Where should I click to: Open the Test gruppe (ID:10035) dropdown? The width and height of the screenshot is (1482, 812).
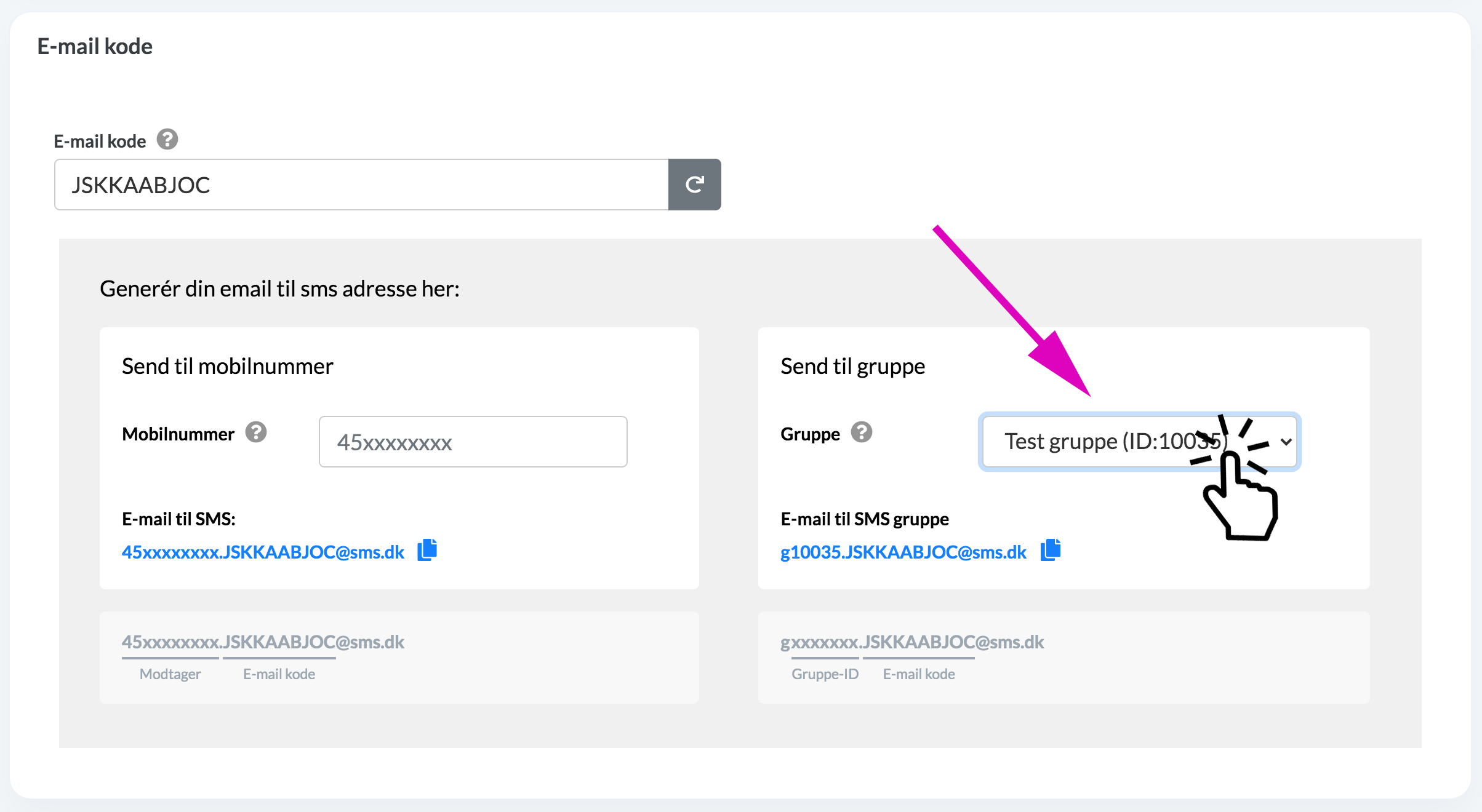click(x=1139, y=442)
